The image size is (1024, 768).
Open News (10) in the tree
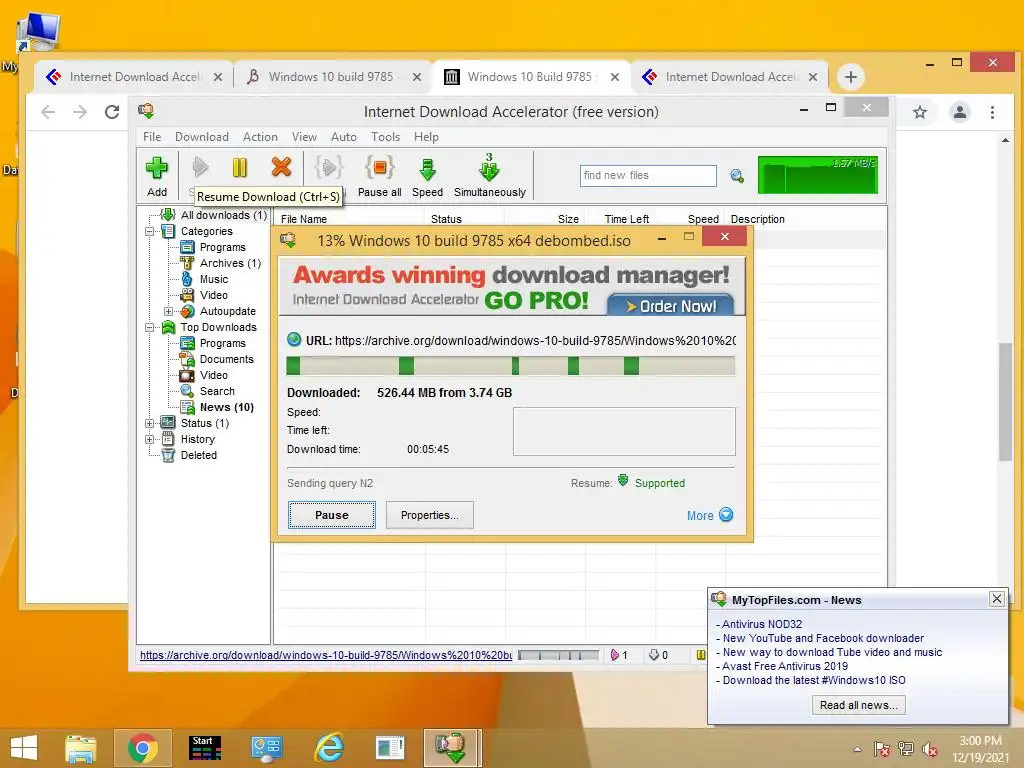tap(227, 407)
